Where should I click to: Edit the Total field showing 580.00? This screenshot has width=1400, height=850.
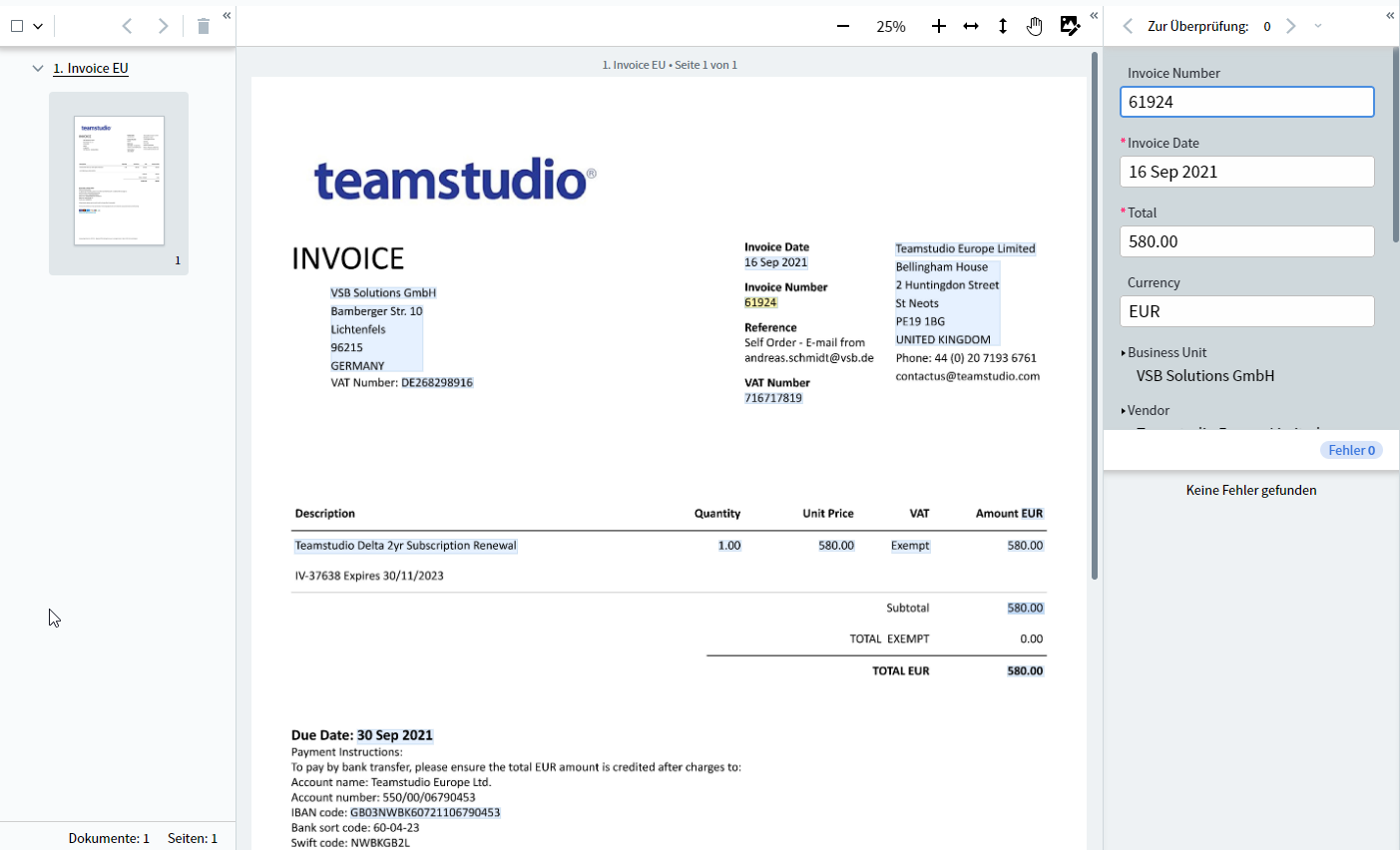tap(1247, 241)
